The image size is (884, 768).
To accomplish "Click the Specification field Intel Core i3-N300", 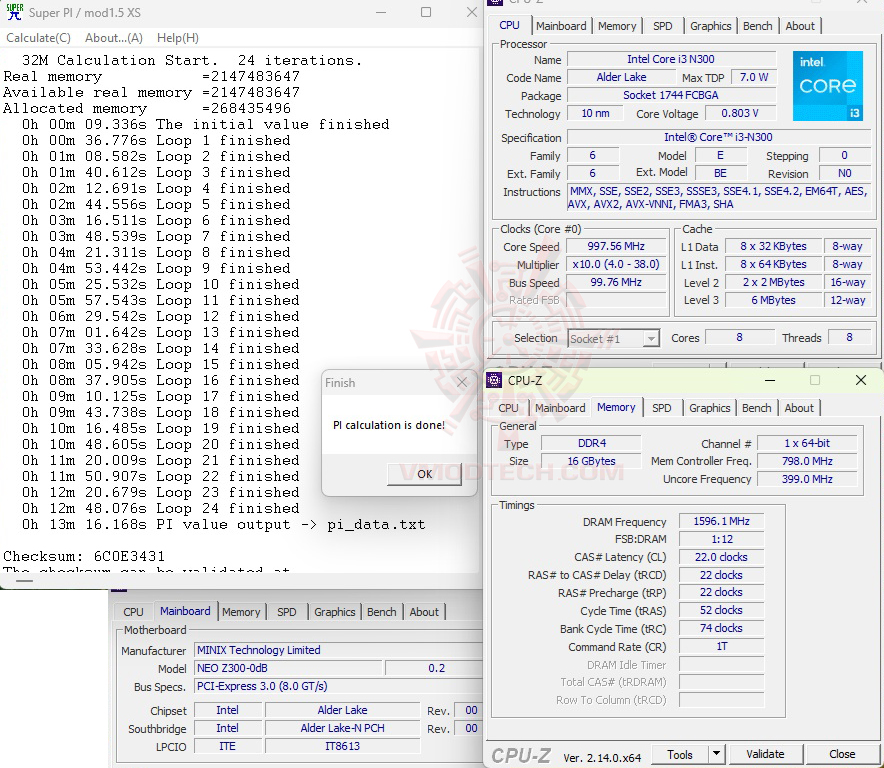I will [x=718, y=137].
